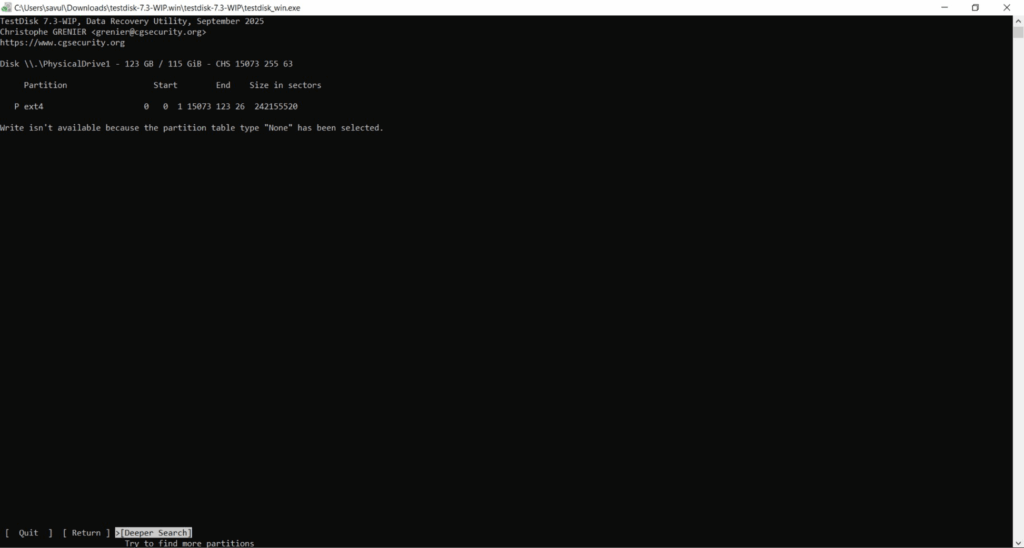The height and width of the screenshot is (548, 1024).
Task: Choose the Return menu option
Action: 86,533
